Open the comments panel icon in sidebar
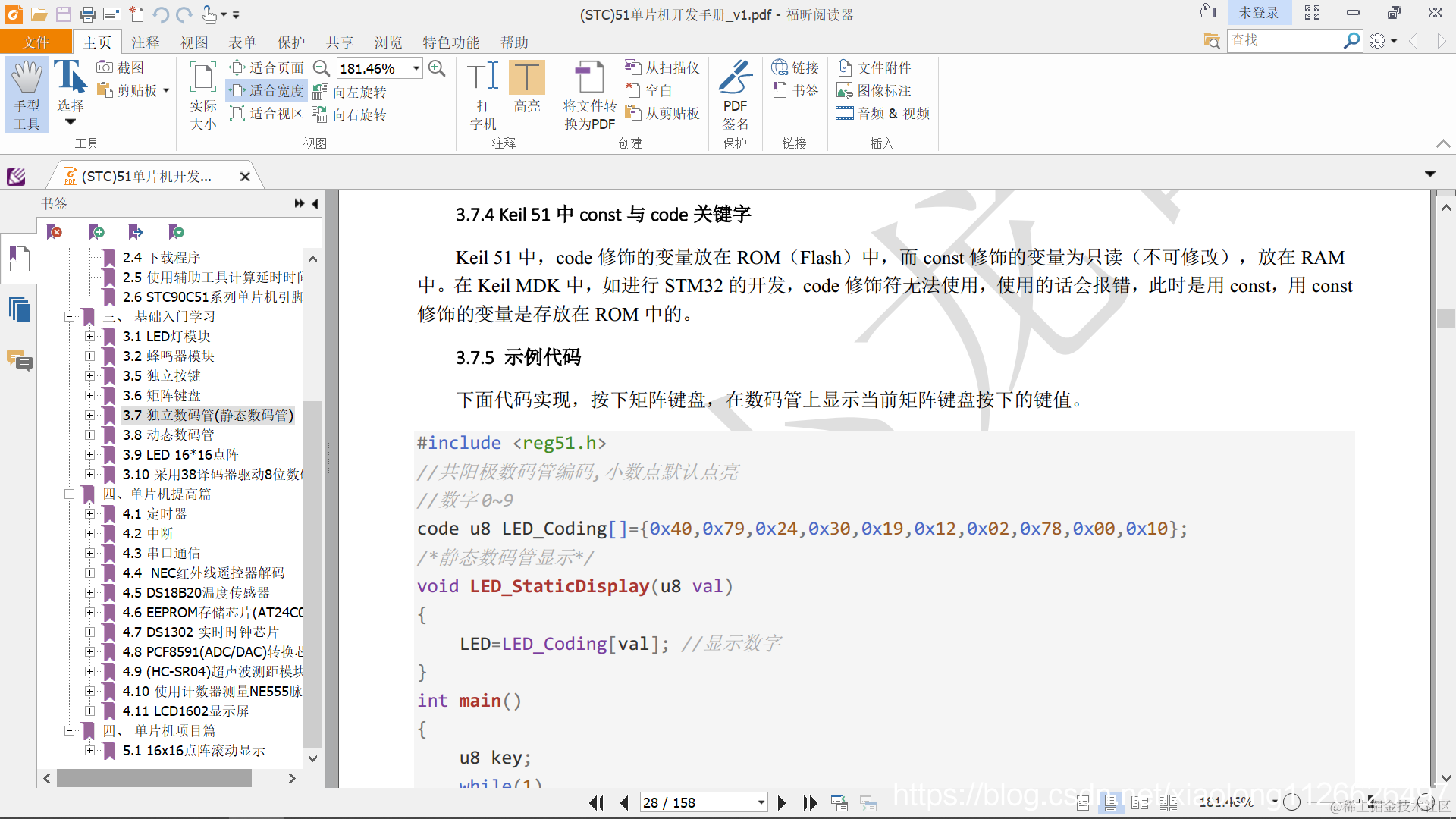1456x819 pixels. 20,359
